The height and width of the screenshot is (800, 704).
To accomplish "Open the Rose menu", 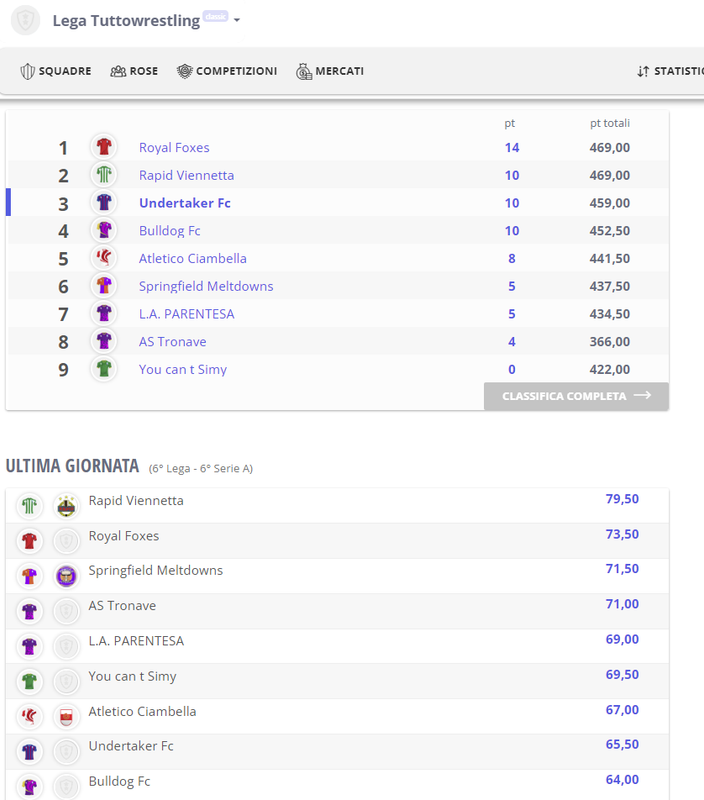I will (134, 71).
